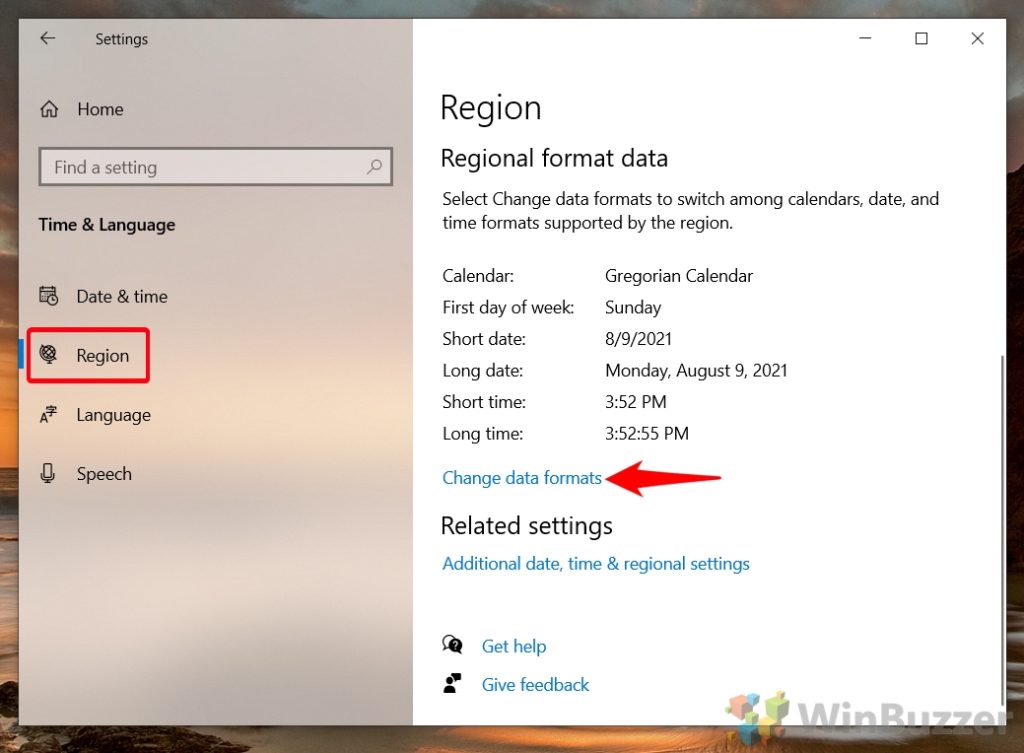Open Home in Settings sidebar
Viewport: 1024px width, 753px height.
(100, 109)
